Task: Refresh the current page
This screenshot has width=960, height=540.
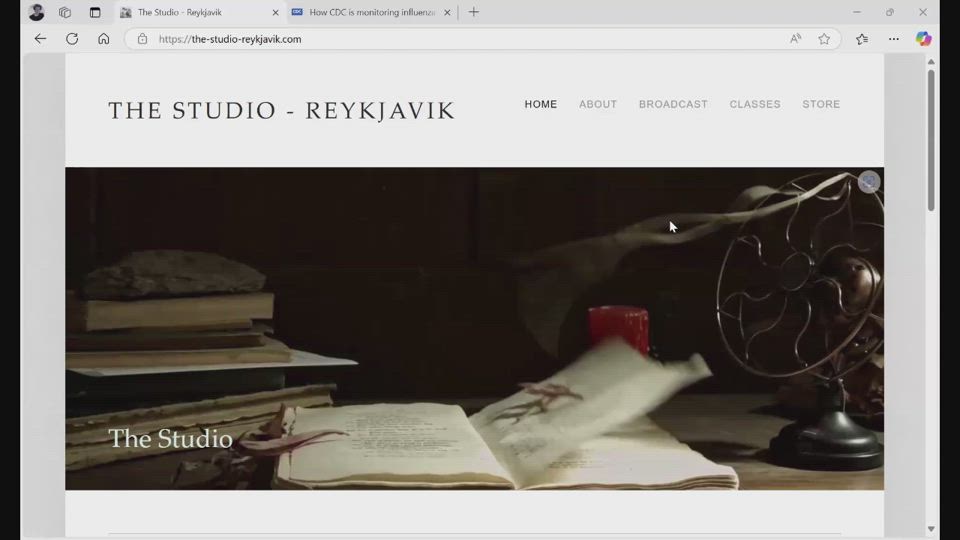Action: click(72, 39)
